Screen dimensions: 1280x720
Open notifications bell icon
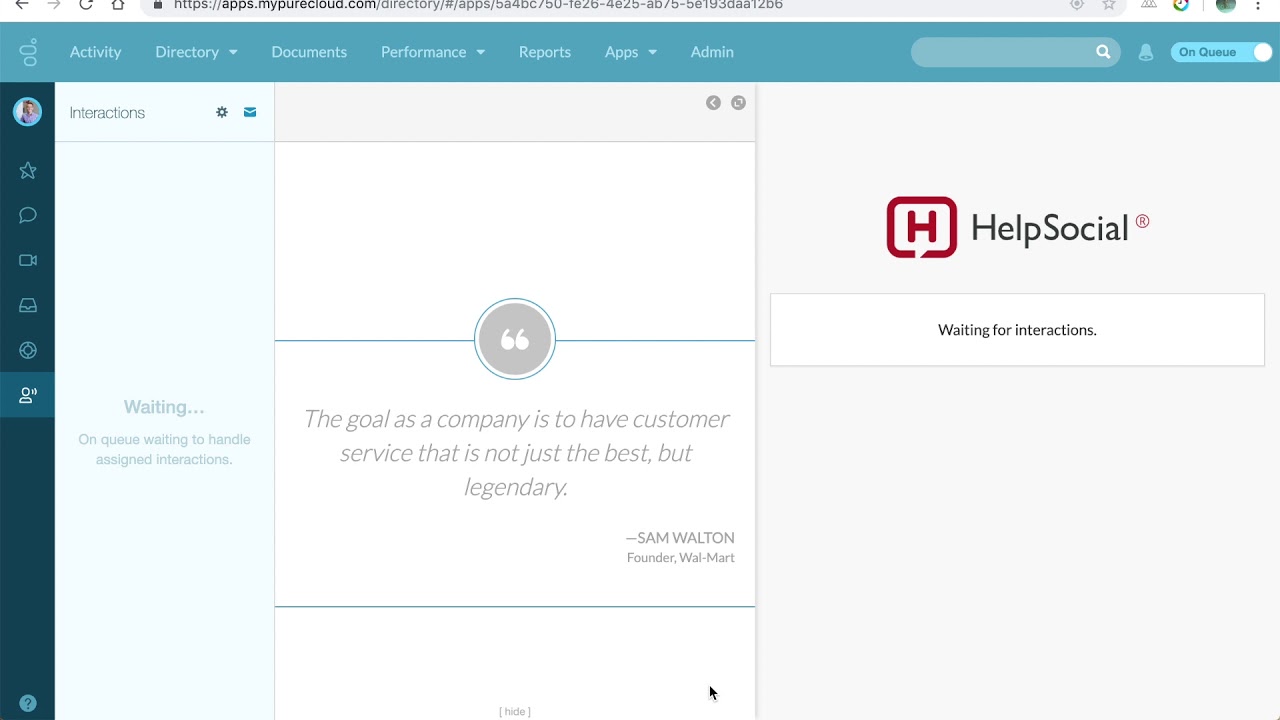(x=1146, y=52)
